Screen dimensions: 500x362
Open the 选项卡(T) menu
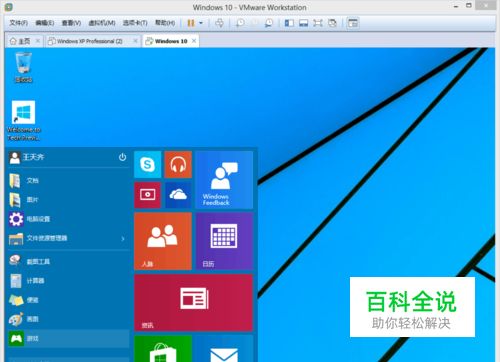(x=135, y=23)
